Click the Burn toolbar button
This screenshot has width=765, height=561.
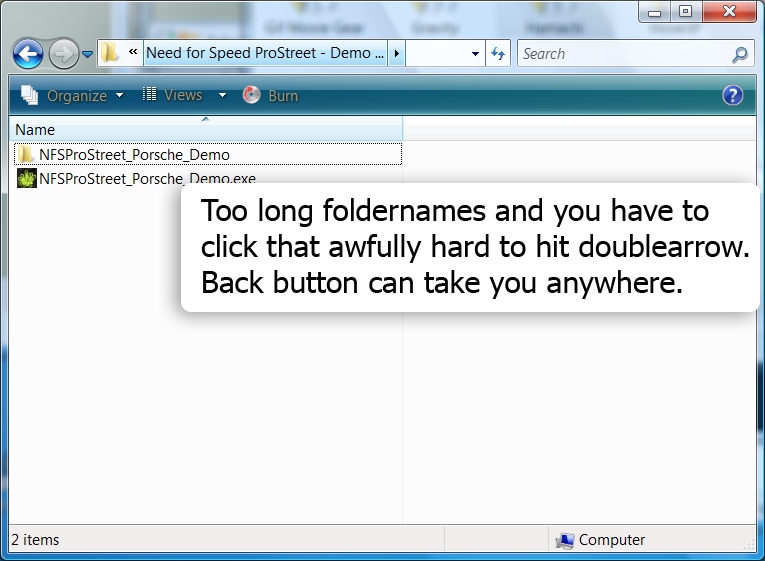270,96
